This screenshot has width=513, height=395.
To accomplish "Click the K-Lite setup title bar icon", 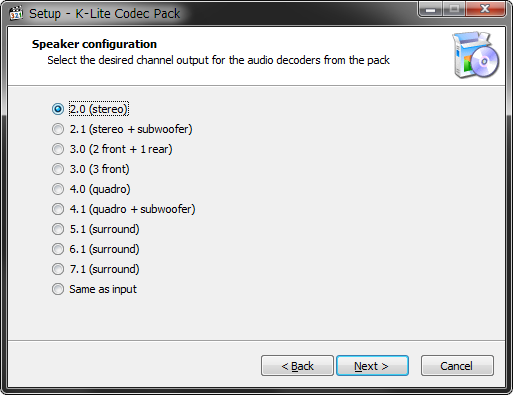I will coord(16,13).
